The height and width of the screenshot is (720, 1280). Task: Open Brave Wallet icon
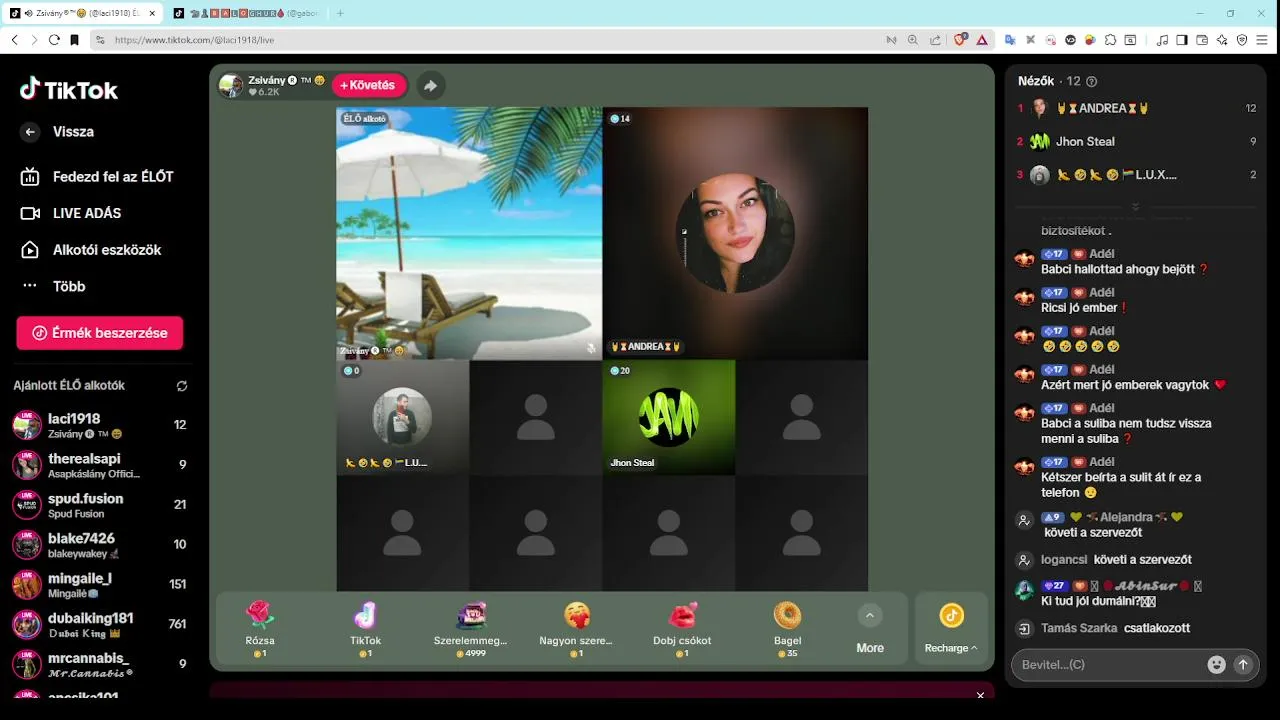[1202, 40]
